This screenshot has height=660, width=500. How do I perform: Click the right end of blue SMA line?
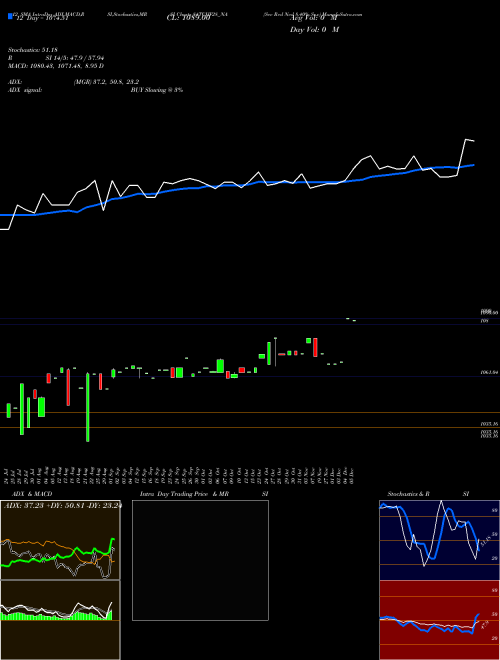click(x=474, y=165)
